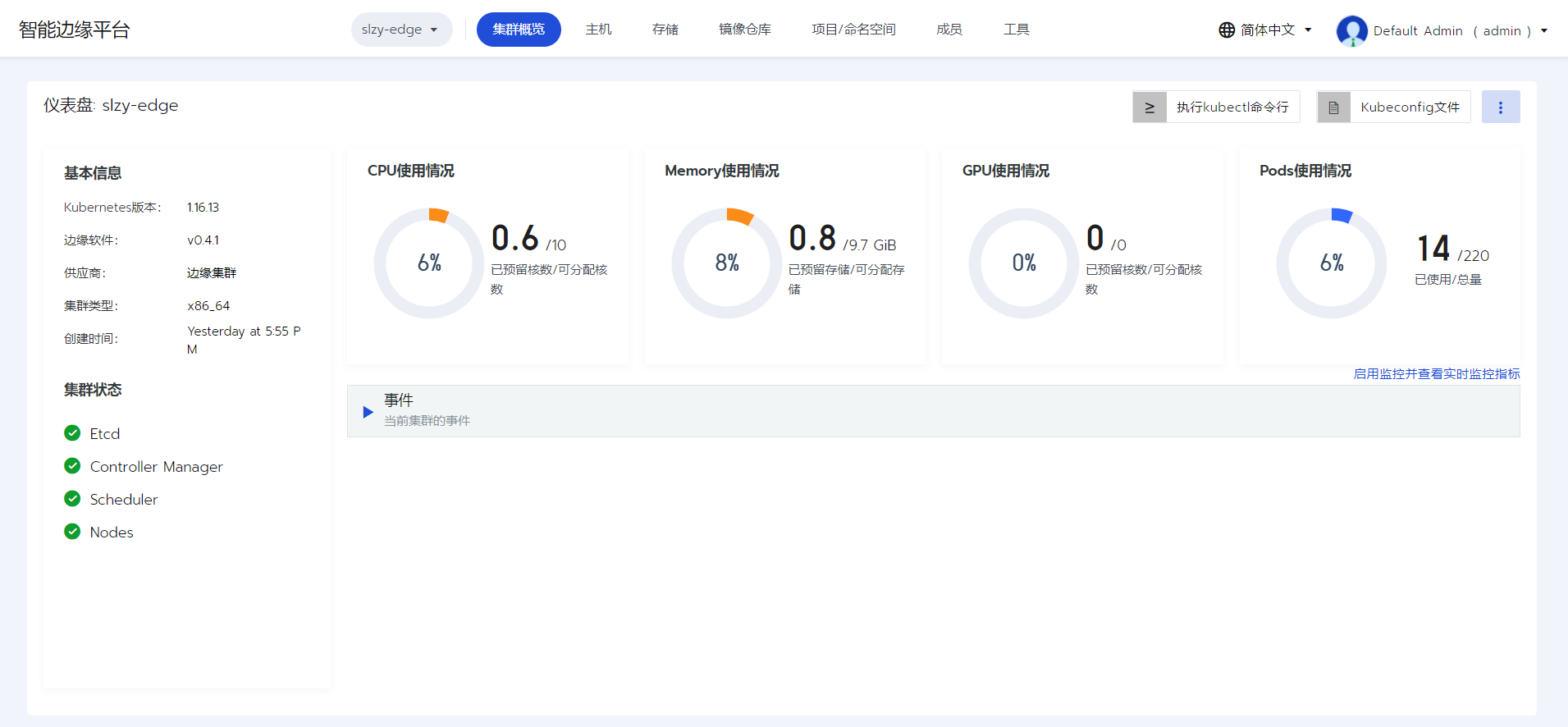This screenshot has width=1568, height=727.
Task: Click the Default Admin avatar icon
Action: 1351,31
